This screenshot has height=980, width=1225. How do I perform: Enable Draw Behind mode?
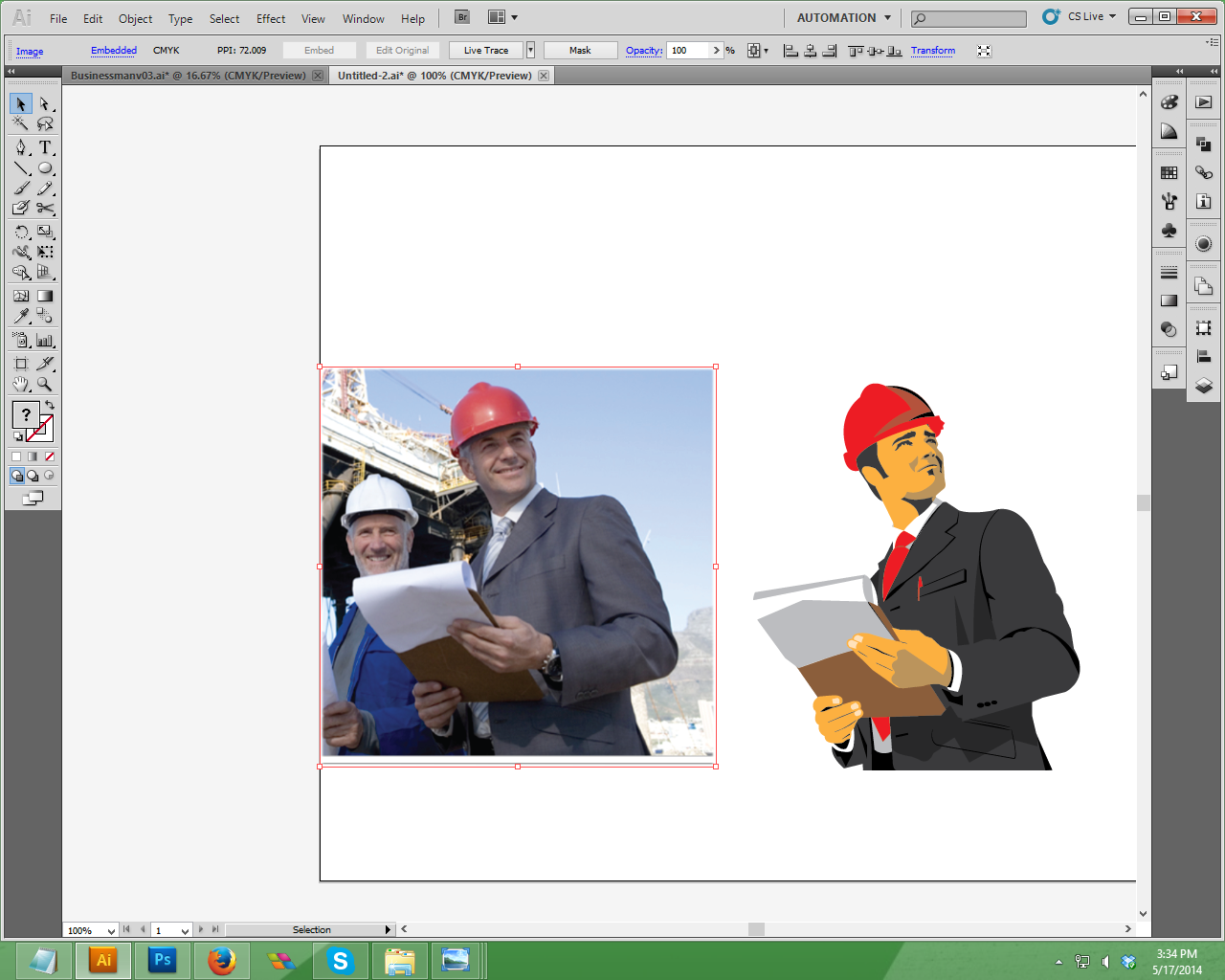click(33, 476)
